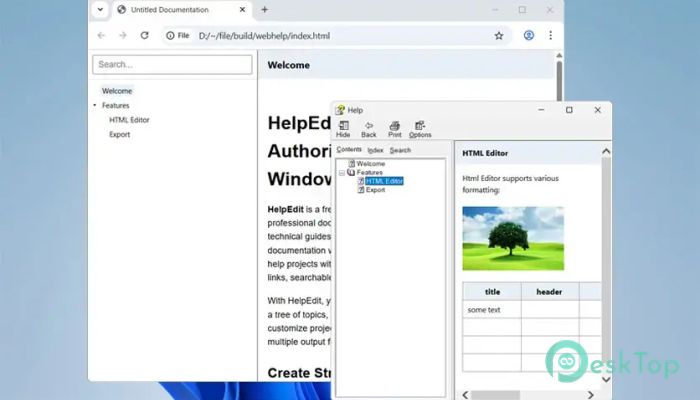Minimize the Help window

point(541,110)
